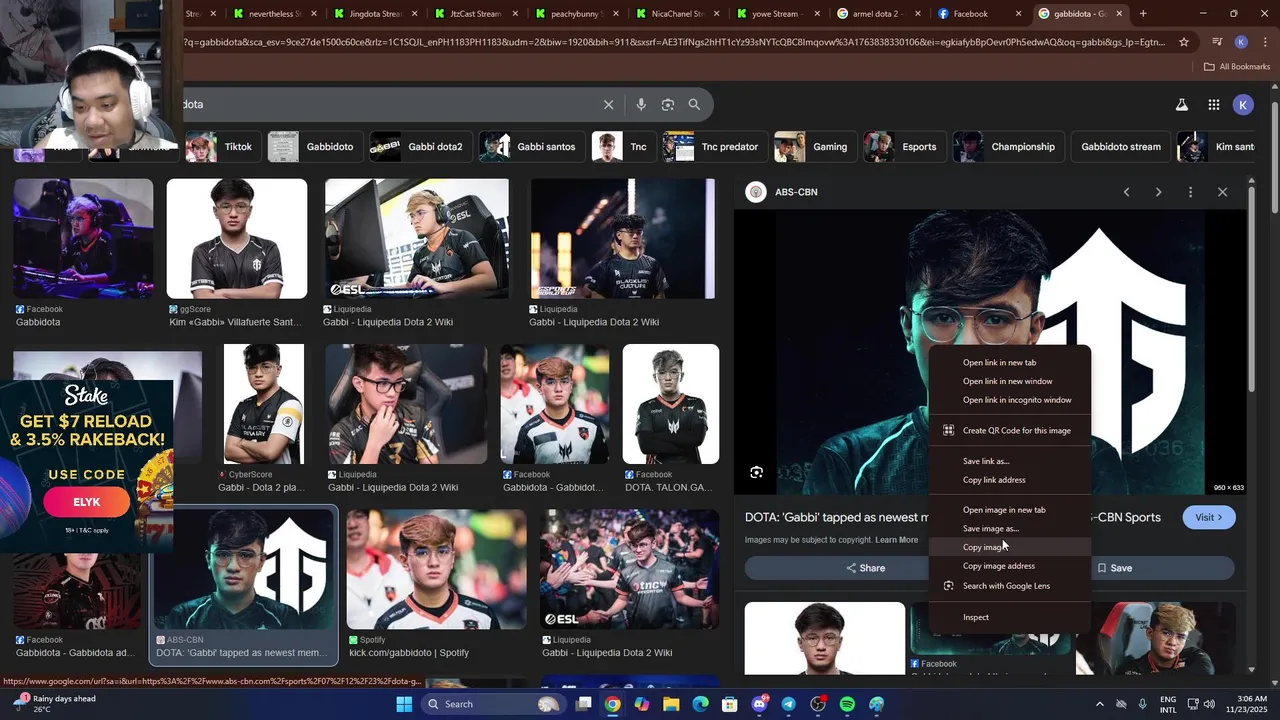The image size is (1280, 720).
Task: Choose Inspect from context menu
Action: pyautogui.click(x=1010, y=617)
